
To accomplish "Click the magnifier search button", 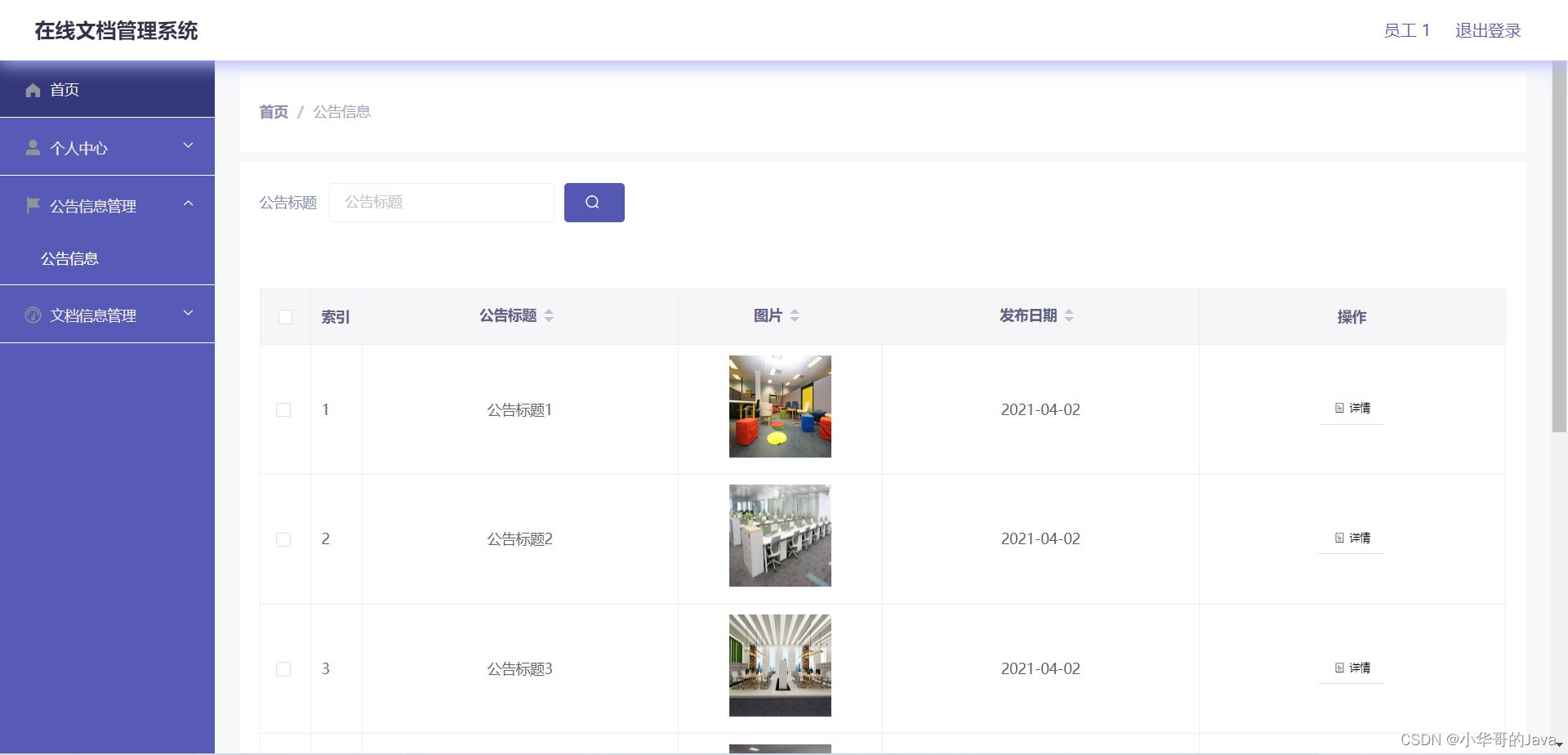I will pyautogui.click(x=594, y=203).
